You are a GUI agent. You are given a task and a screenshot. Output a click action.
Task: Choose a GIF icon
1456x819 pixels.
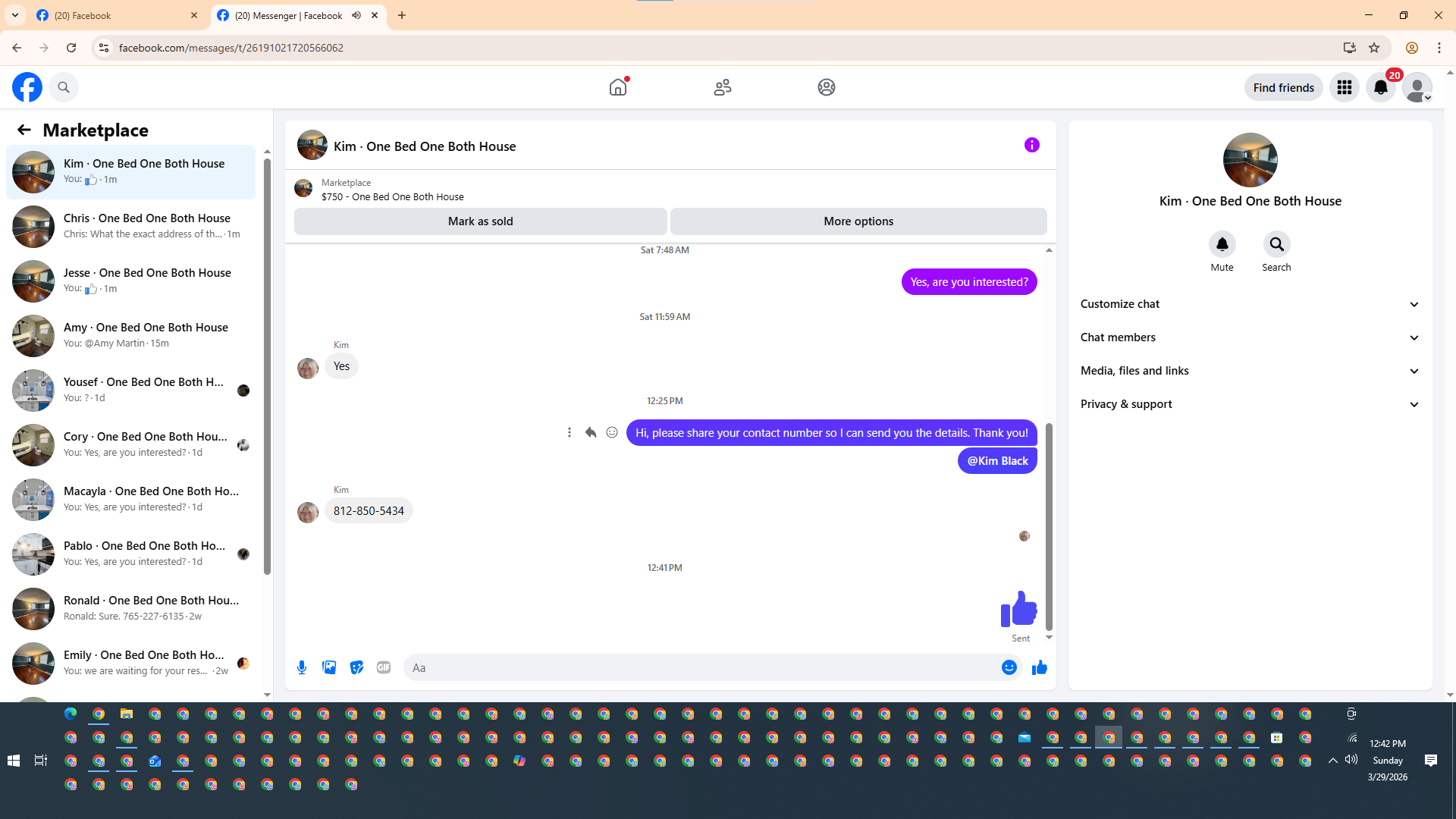coord(384,667)
